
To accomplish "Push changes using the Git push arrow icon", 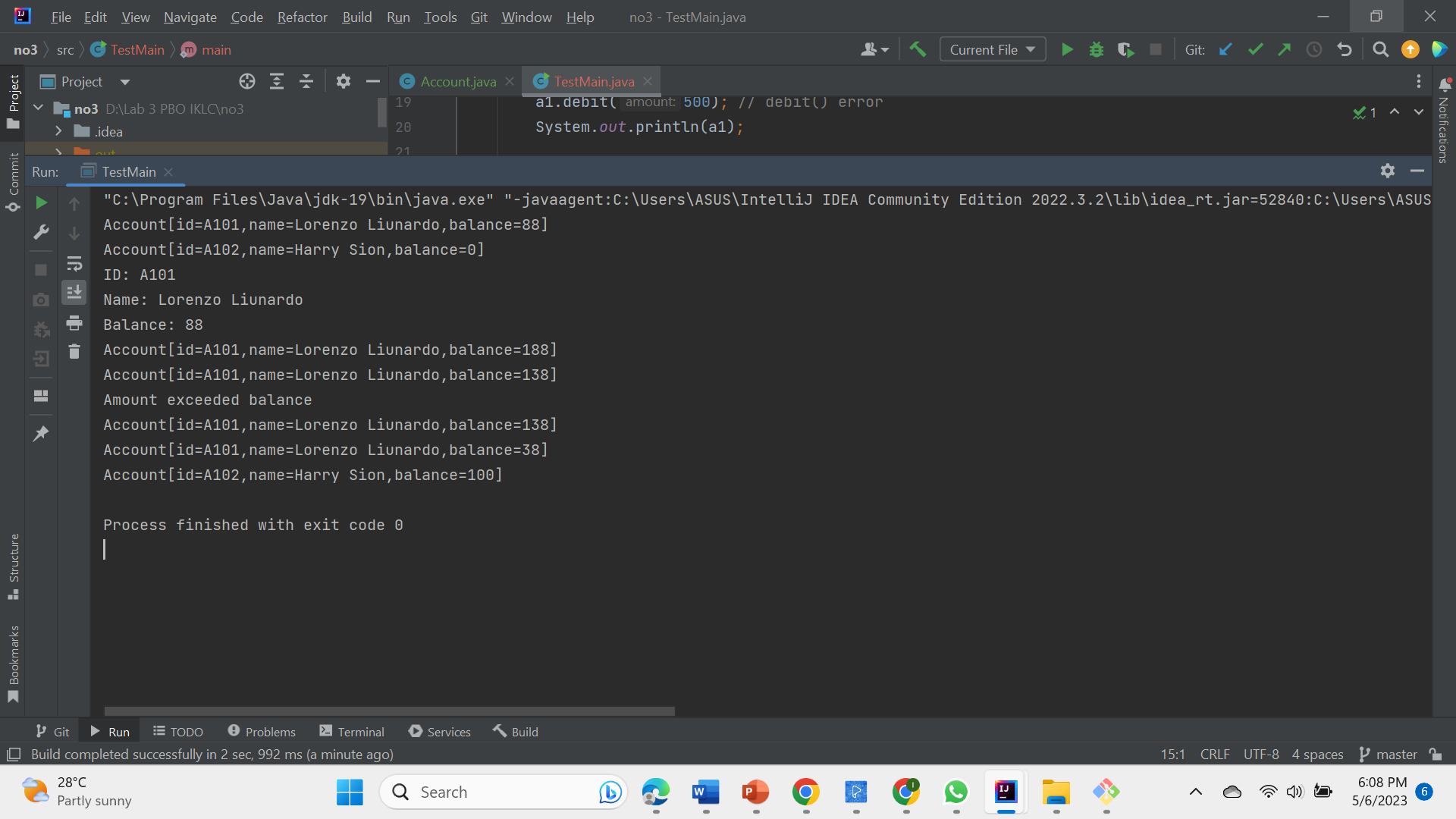I will point(1285,49).
